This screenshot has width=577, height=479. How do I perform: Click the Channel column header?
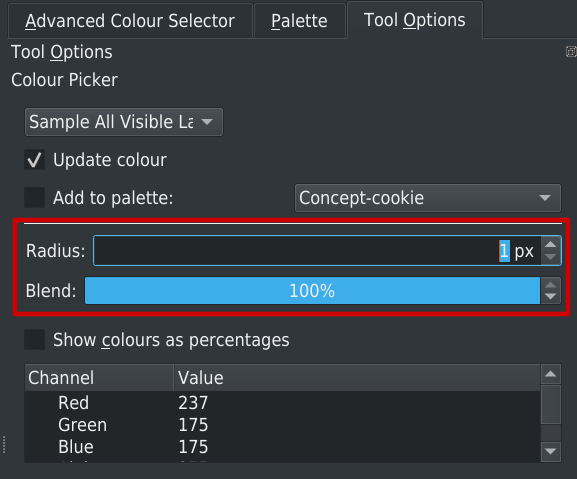(99, 378)
